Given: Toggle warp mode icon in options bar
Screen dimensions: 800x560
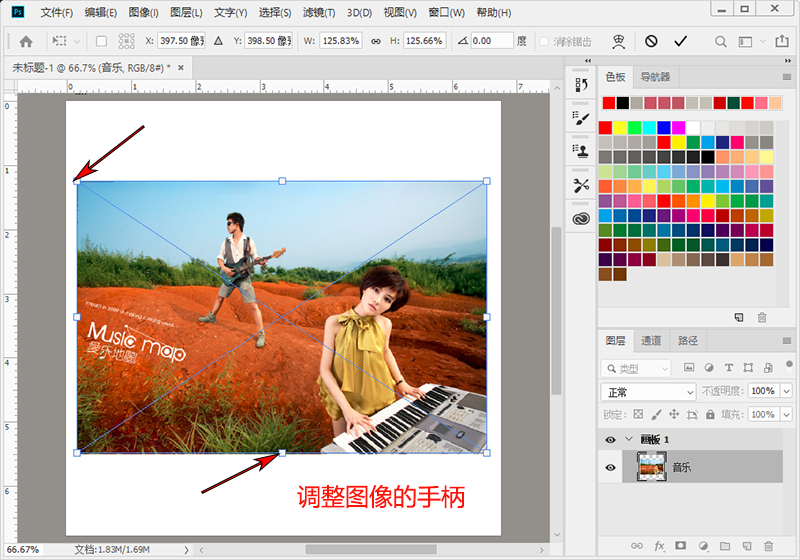Looking at the screenshot, I should click(x=618, y=42).
